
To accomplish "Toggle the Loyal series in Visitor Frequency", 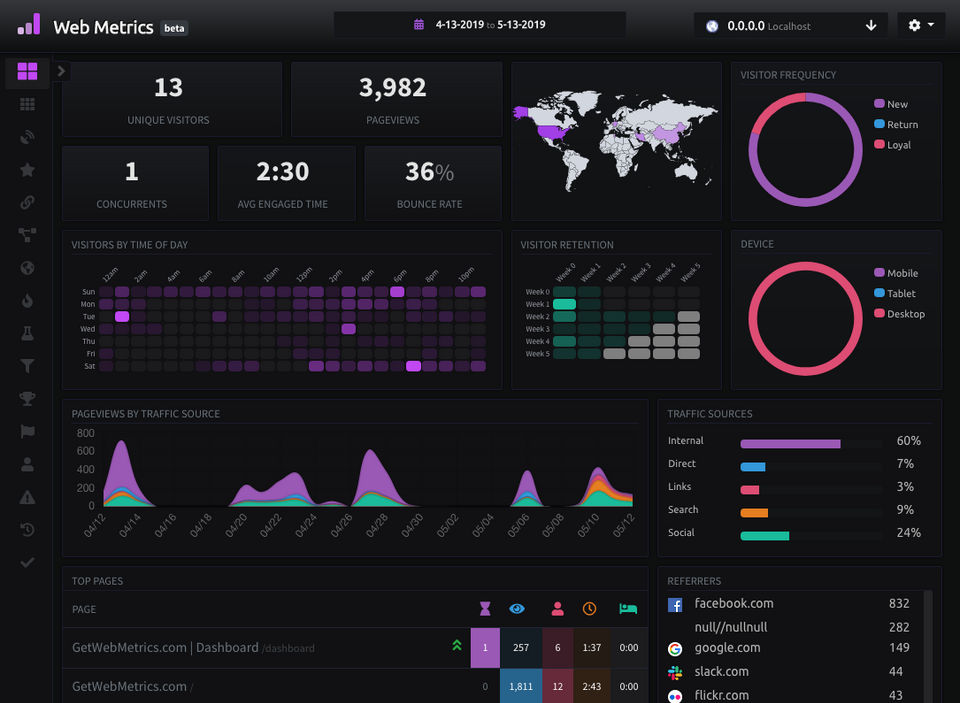I will coord(892,145).
